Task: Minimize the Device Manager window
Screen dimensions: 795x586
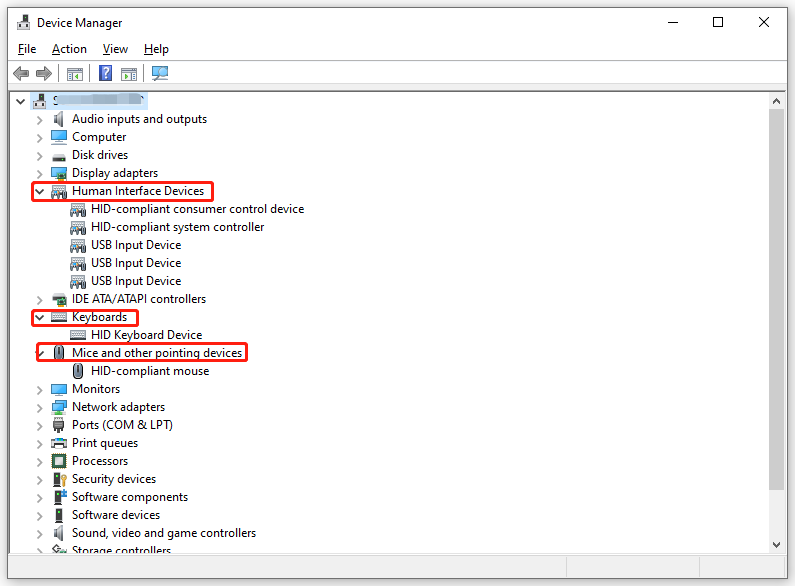Action: click(x=673, y=22)
